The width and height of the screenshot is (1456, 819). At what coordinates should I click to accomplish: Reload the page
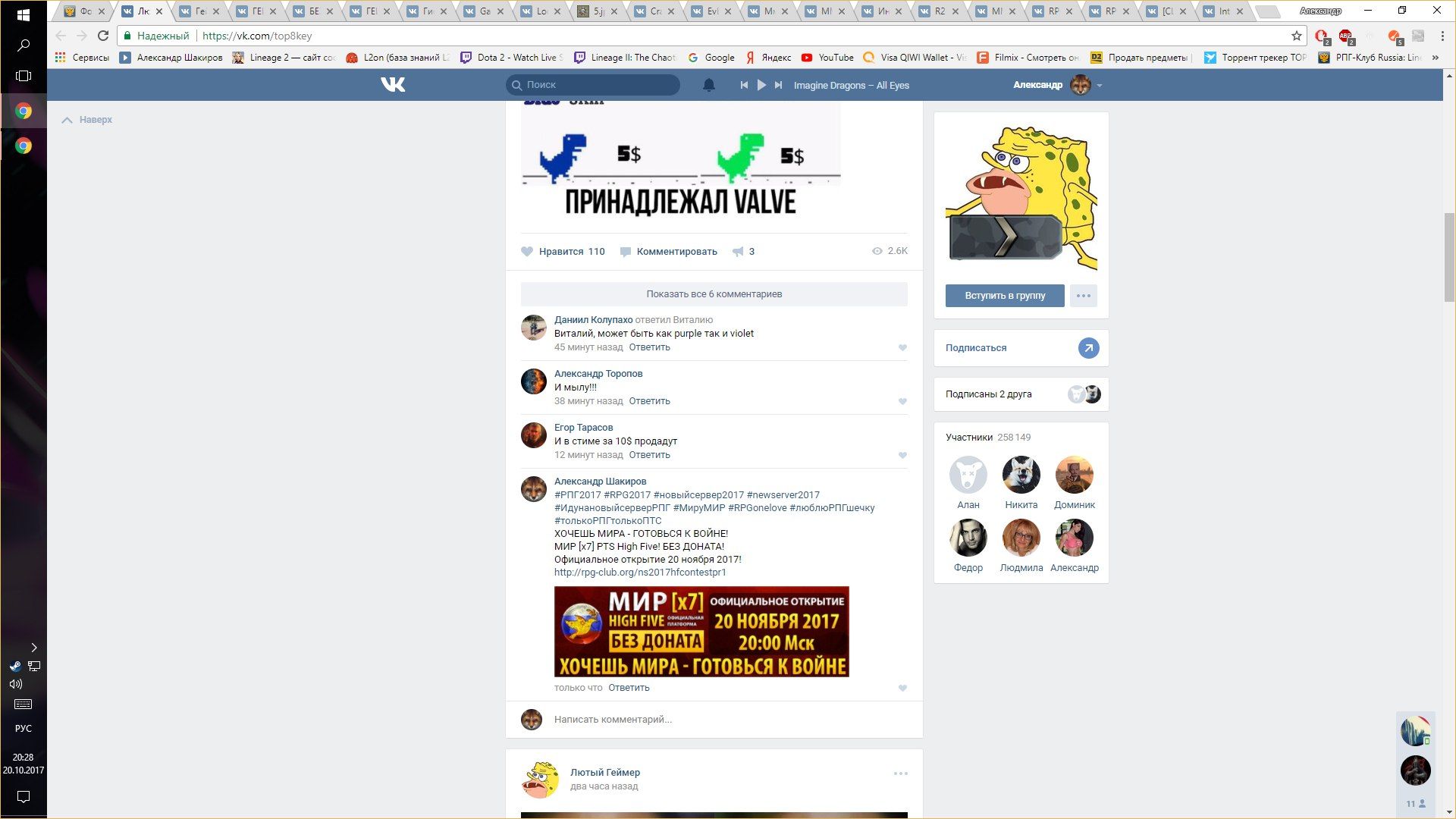pos(103,36)
